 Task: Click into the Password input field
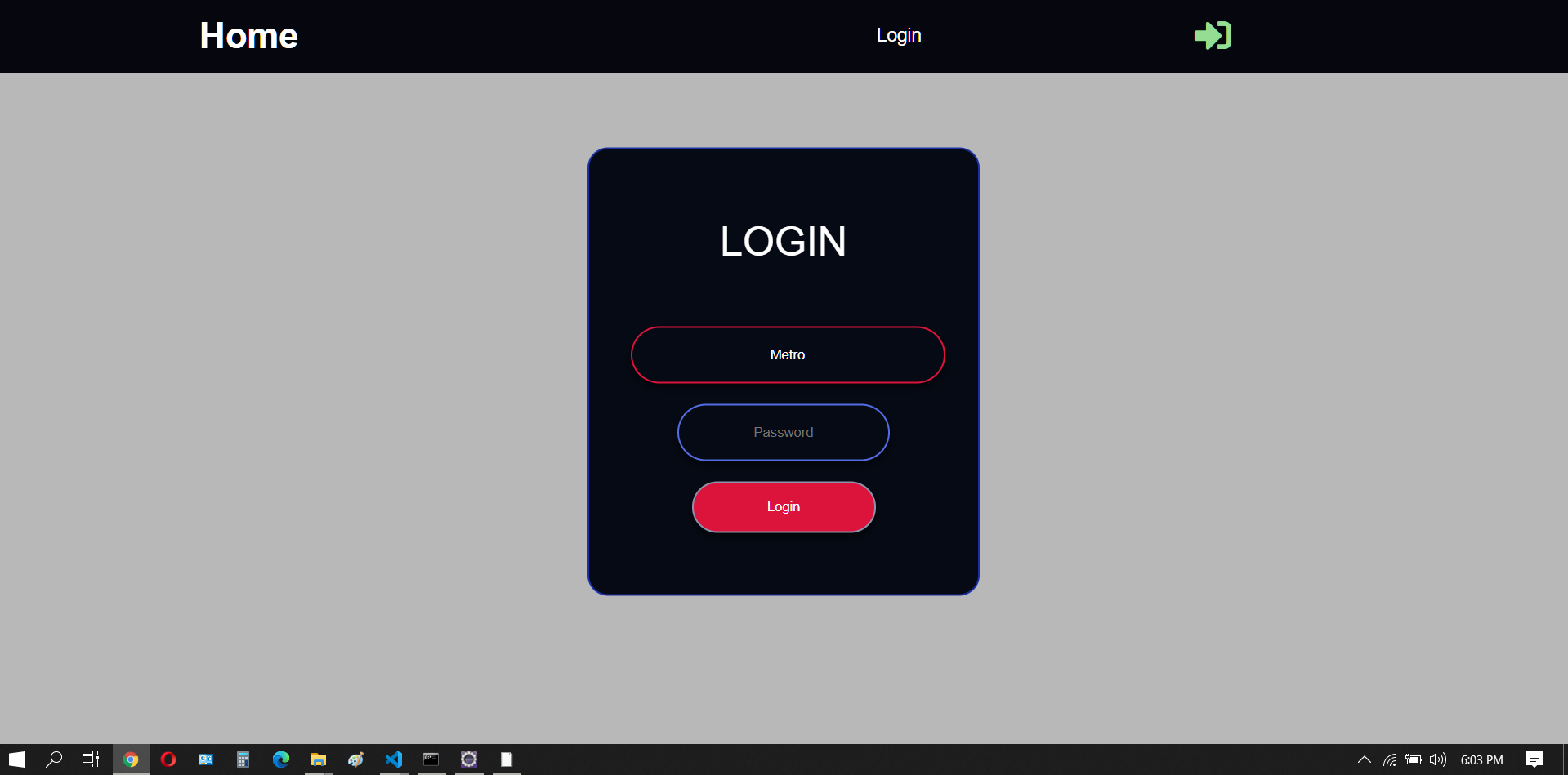pos(783,432)
